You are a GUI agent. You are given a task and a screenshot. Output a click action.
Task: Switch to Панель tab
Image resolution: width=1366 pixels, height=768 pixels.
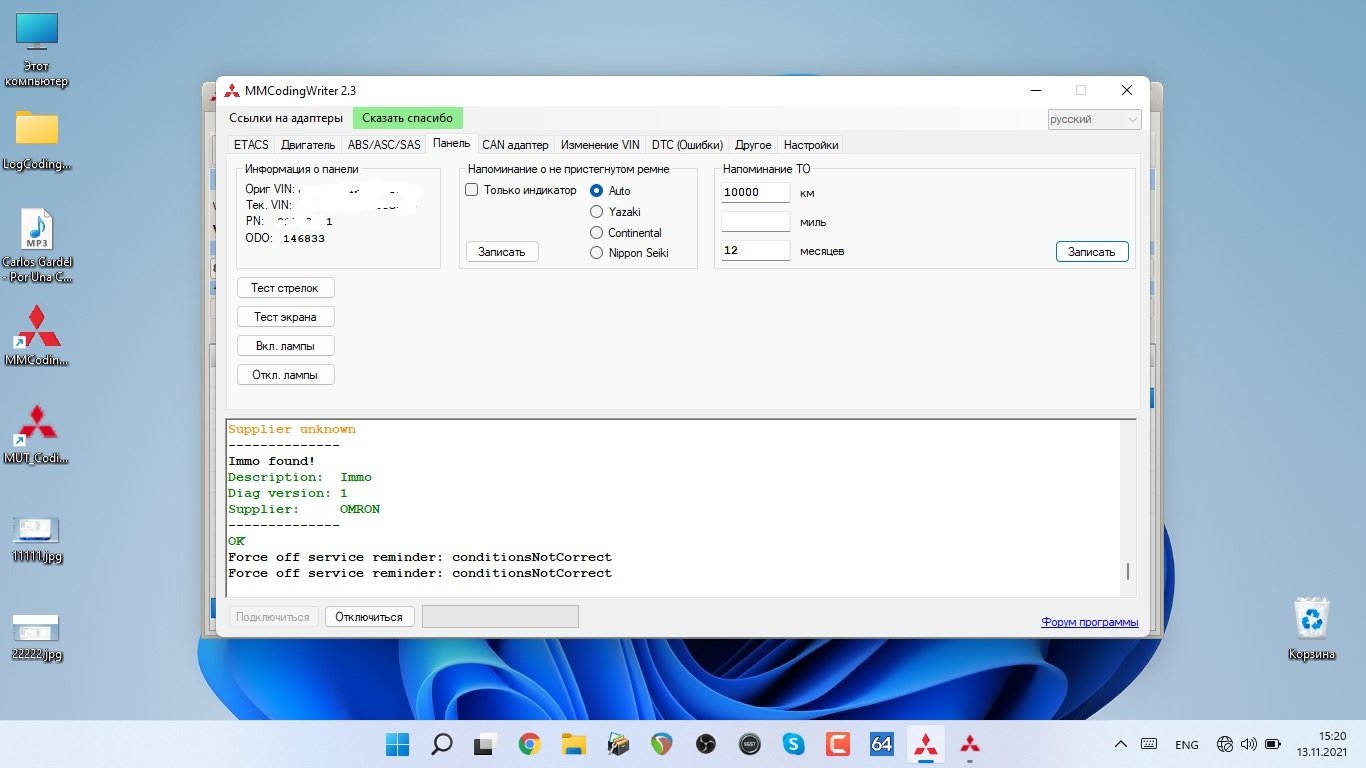coord(452,144)
